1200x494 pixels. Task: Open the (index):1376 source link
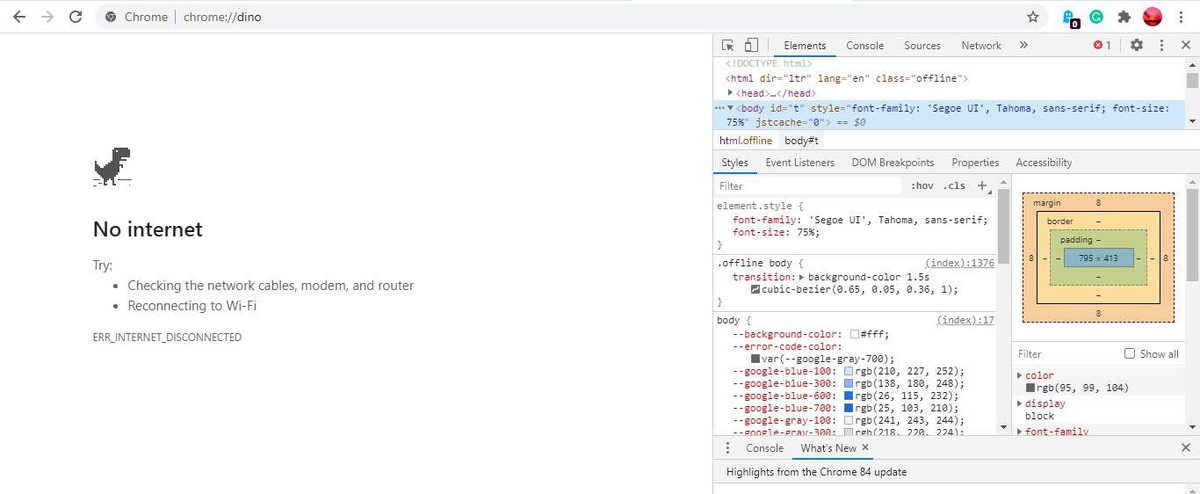960,263
